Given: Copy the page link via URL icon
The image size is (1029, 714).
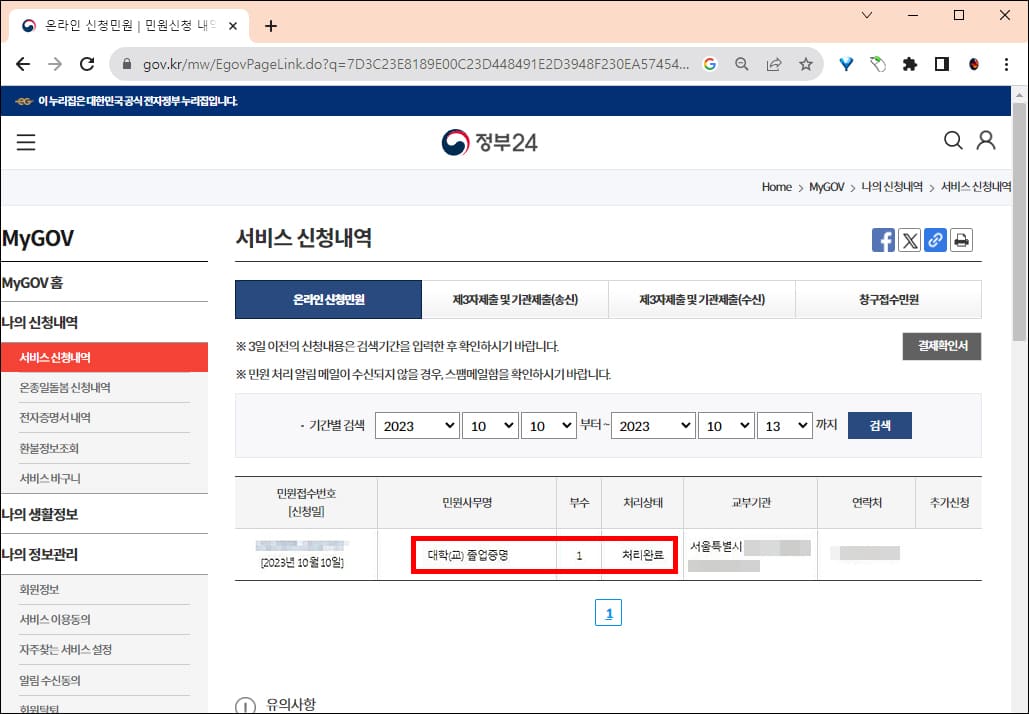Looking at the screenshot, I should [935, 240].
